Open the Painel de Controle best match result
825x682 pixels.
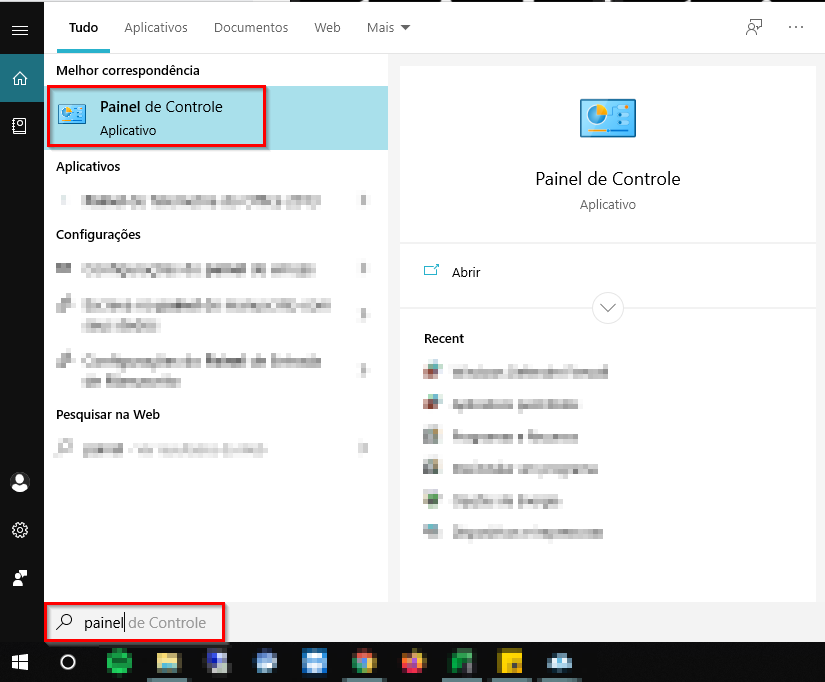tap(217, 117)
